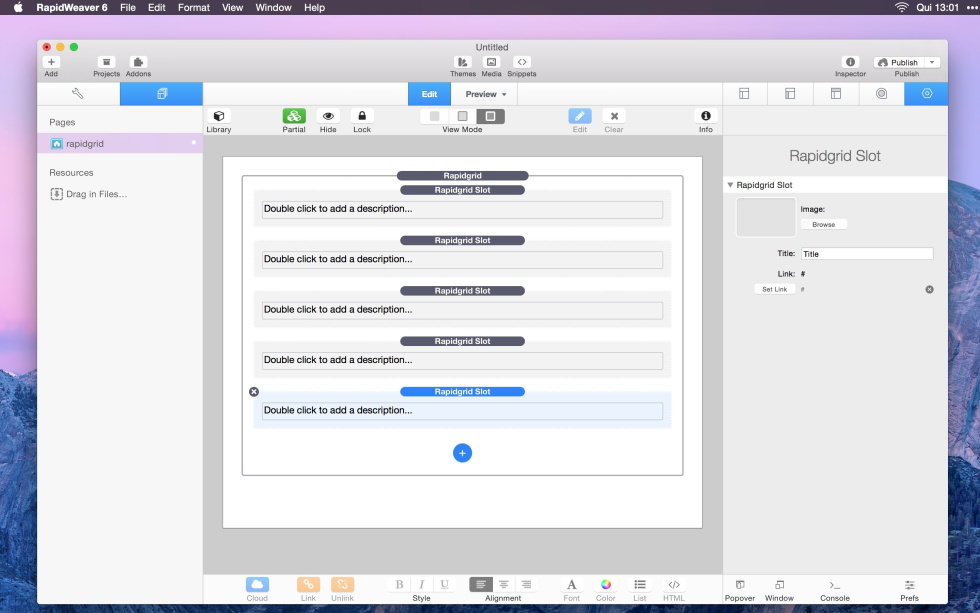
Task: Select the active gear inspector tab
Action: point(926,94)
